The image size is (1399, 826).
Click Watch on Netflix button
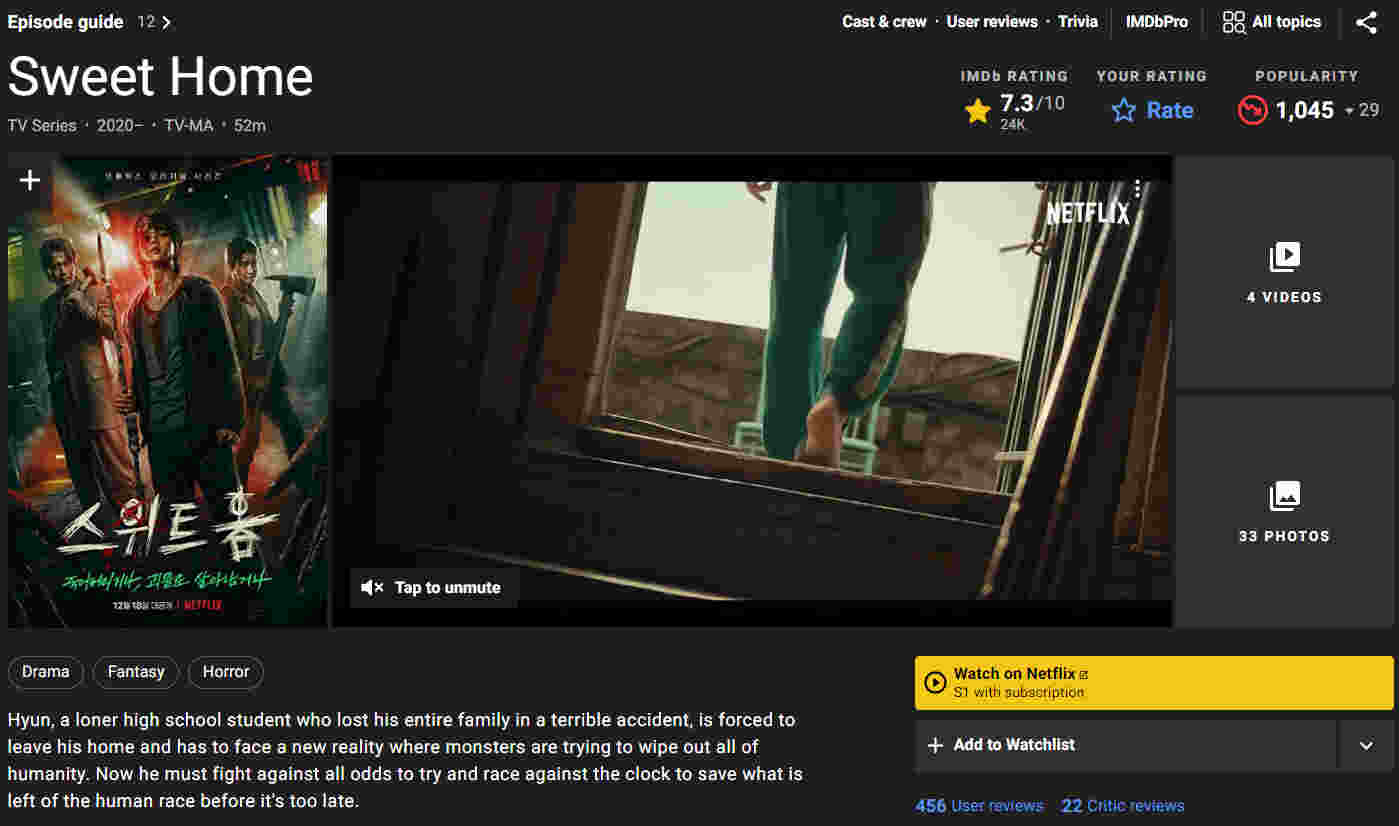click(1154, 683)
